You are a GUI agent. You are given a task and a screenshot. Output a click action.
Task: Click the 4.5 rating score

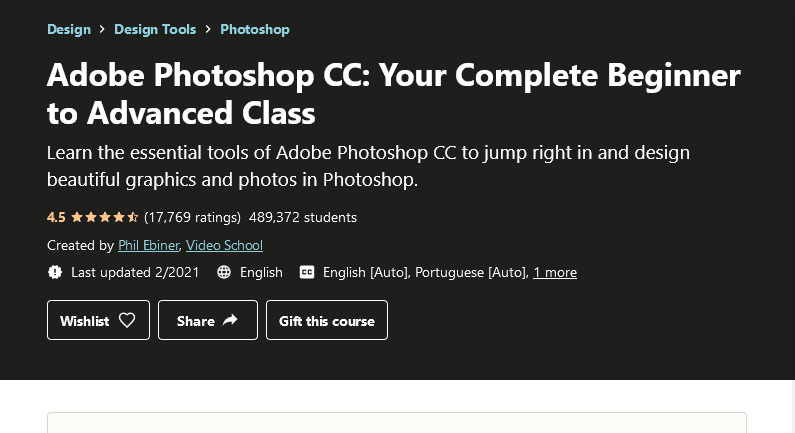(x=56, y=218)
